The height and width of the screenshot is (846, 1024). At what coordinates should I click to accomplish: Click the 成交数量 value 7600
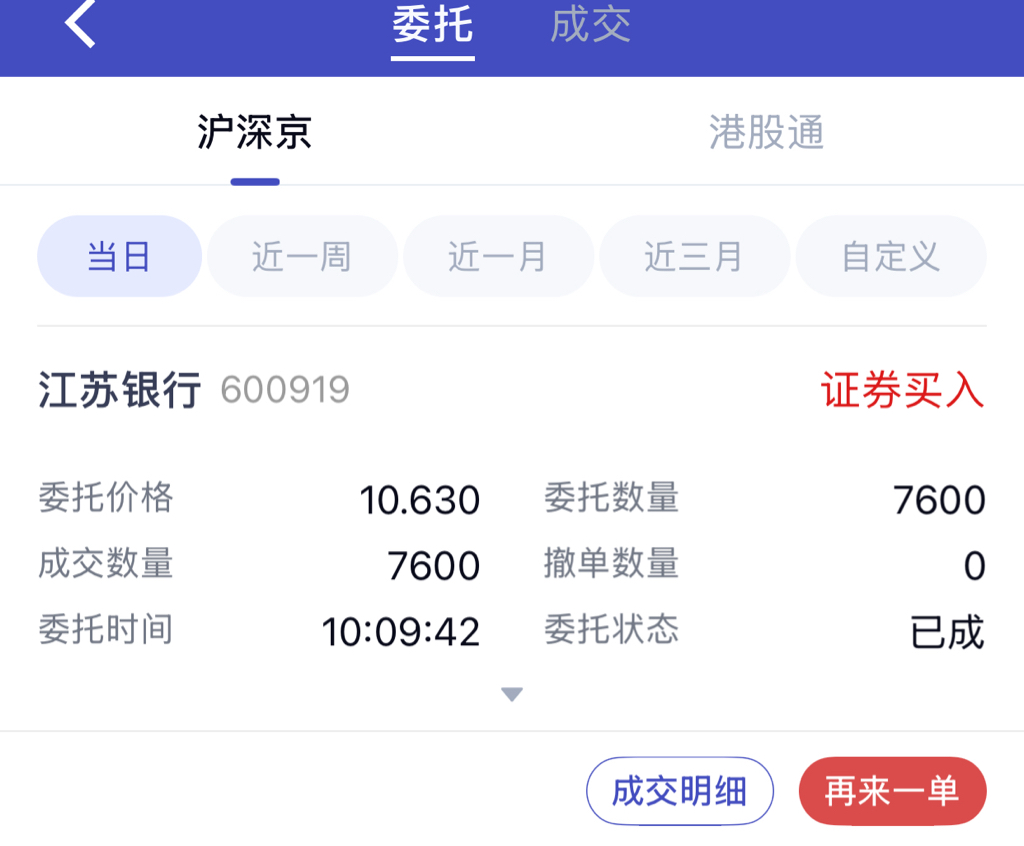click(x=434, y=566)
